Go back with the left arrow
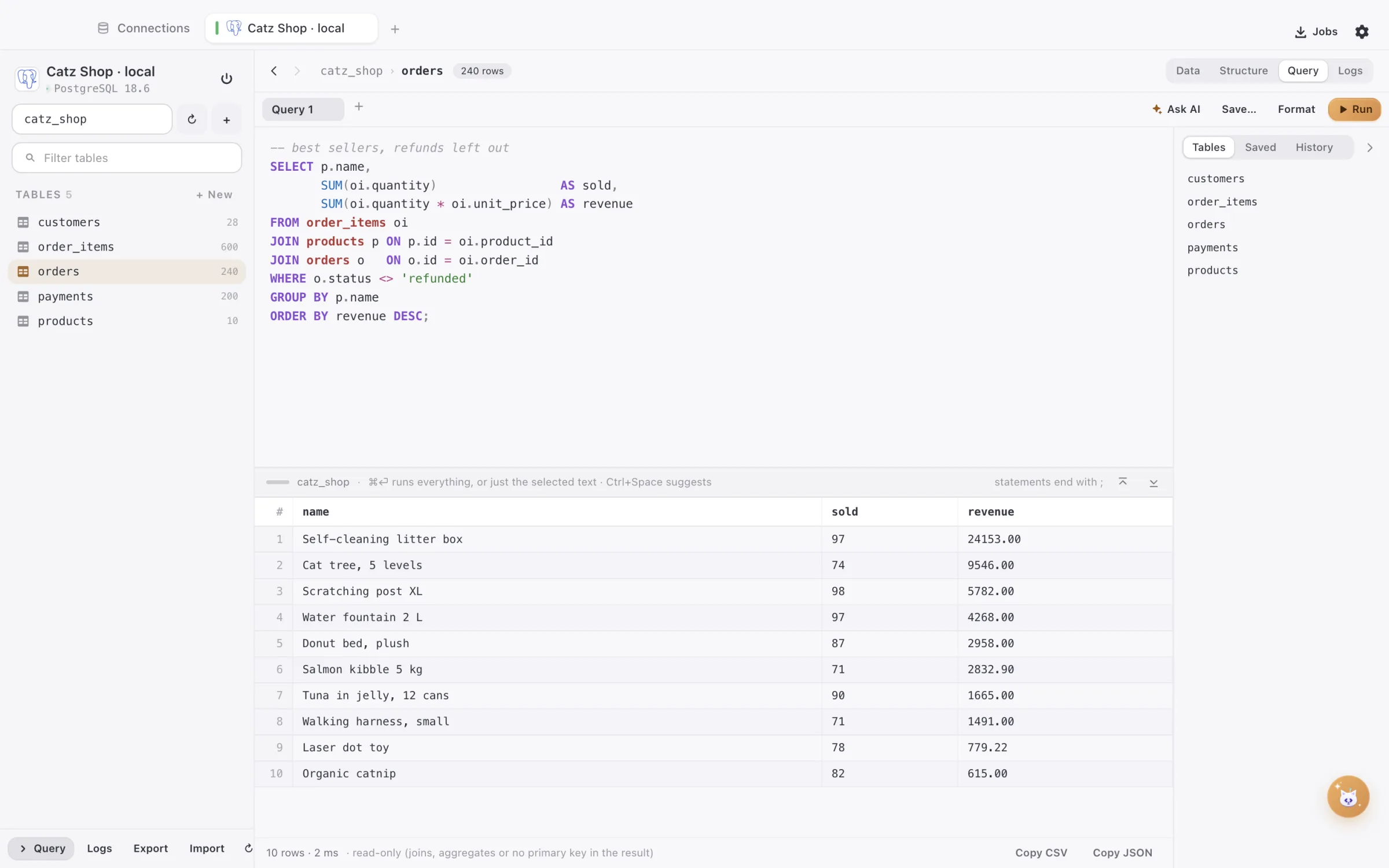The height and width of the screenshot is (868, 1389). tap(274, 71)
